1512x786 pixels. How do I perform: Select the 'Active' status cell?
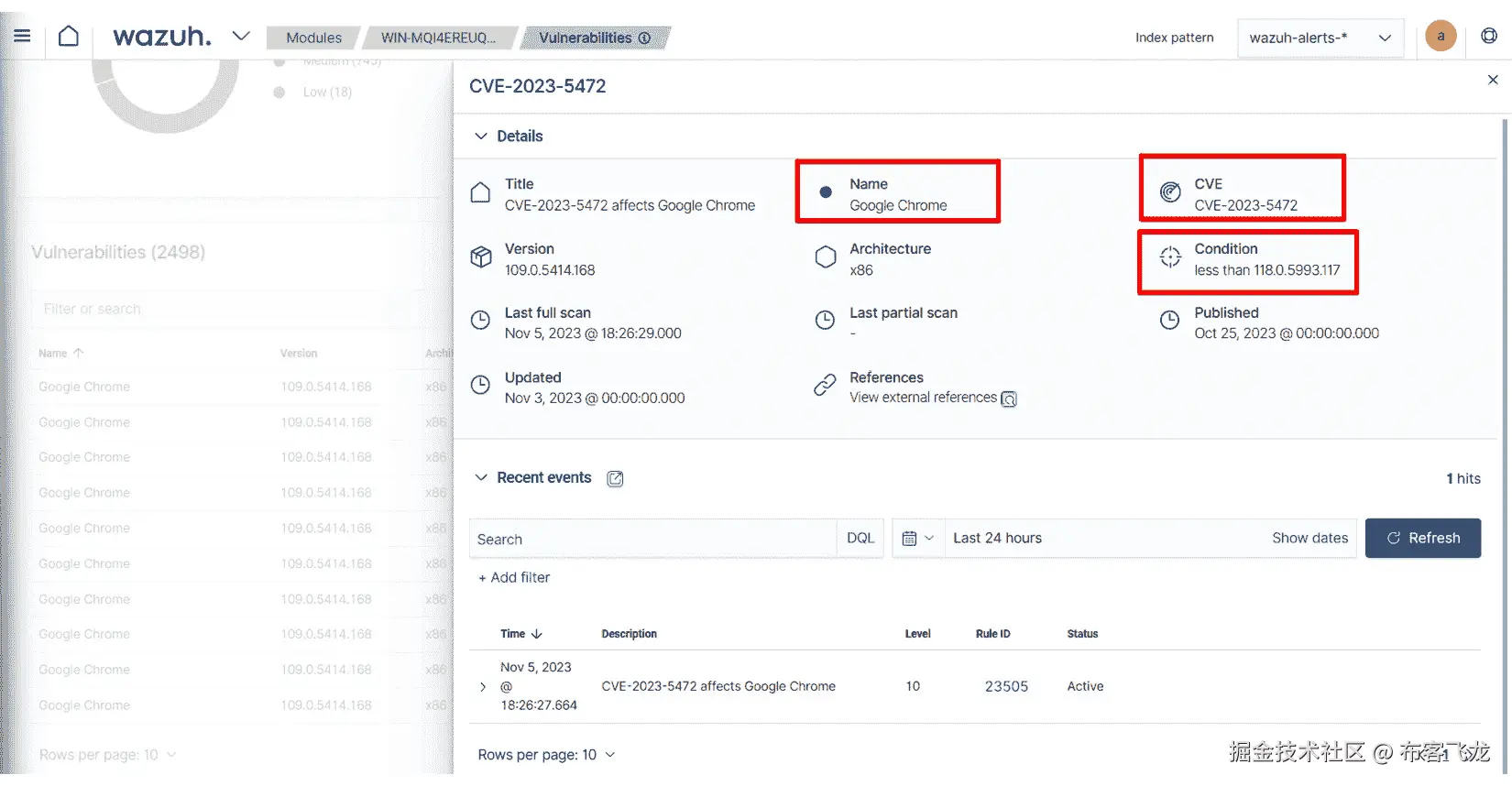coord(1085,686)
